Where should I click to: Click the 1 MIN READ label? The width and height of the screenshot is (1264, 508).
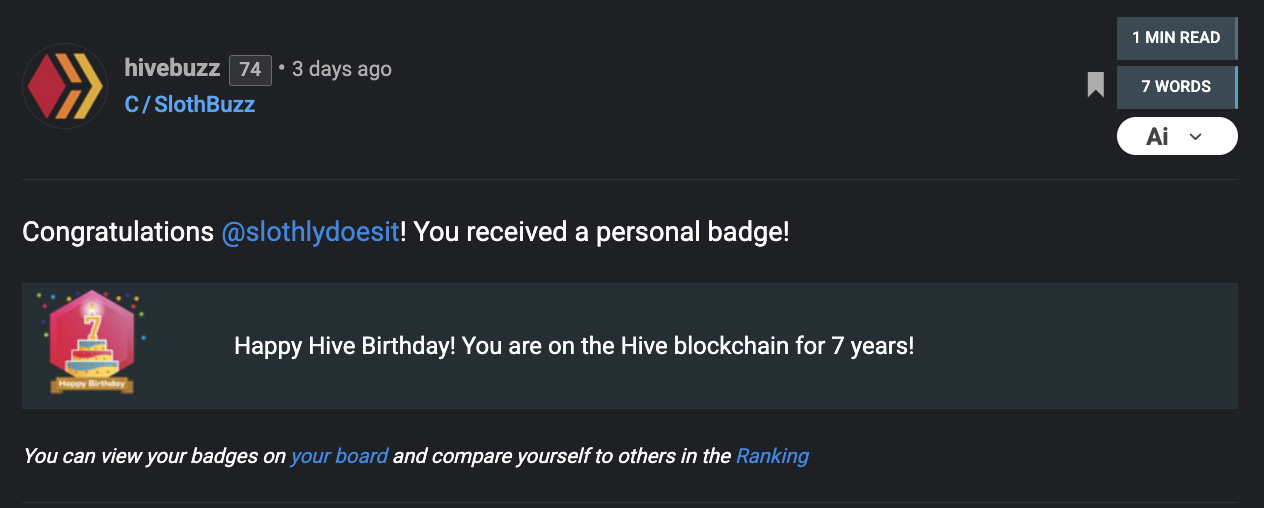pyautogui.click(x=1176, y=38)
